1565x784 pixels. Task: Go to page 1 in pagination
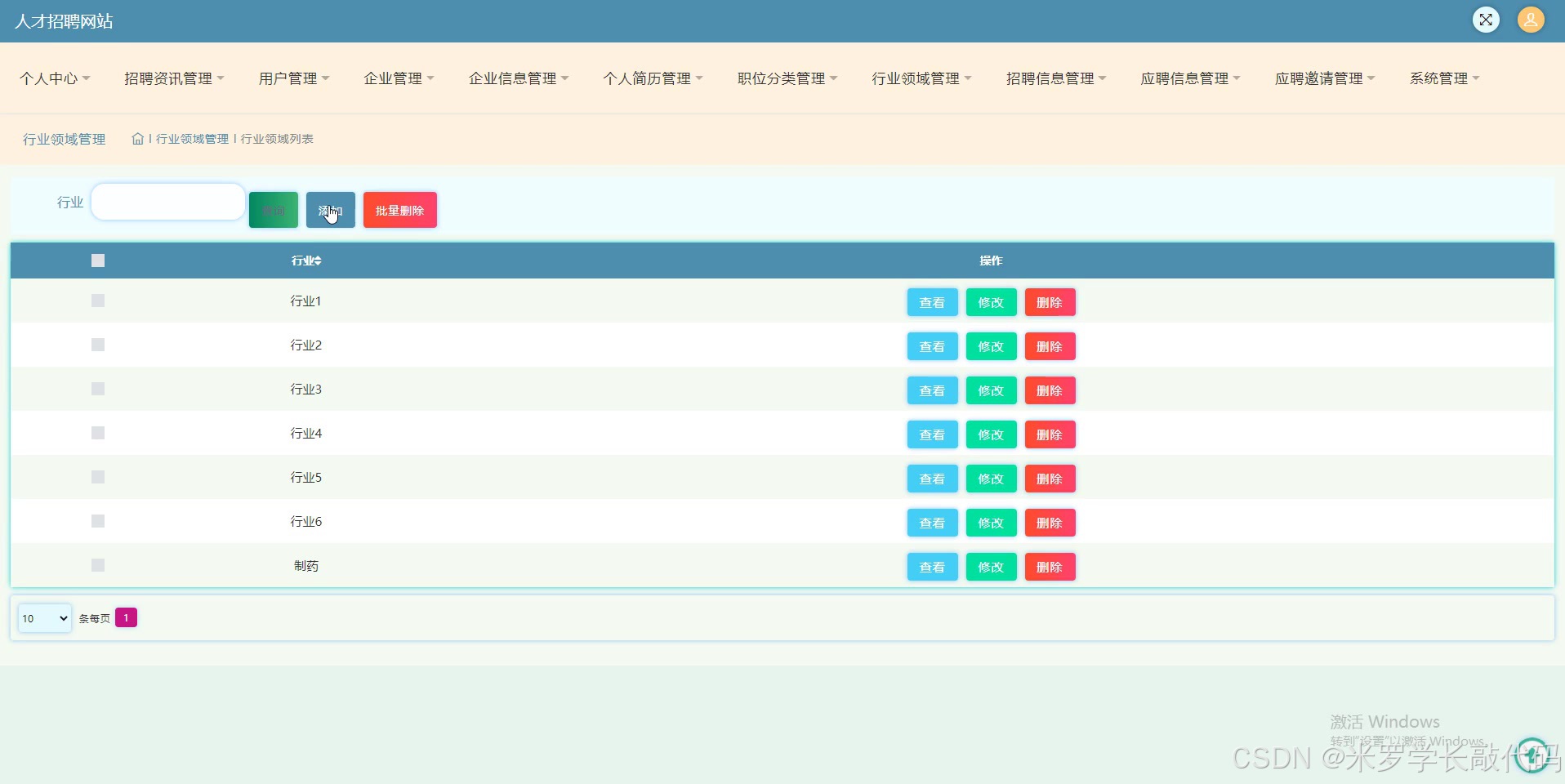click(126, 617)
